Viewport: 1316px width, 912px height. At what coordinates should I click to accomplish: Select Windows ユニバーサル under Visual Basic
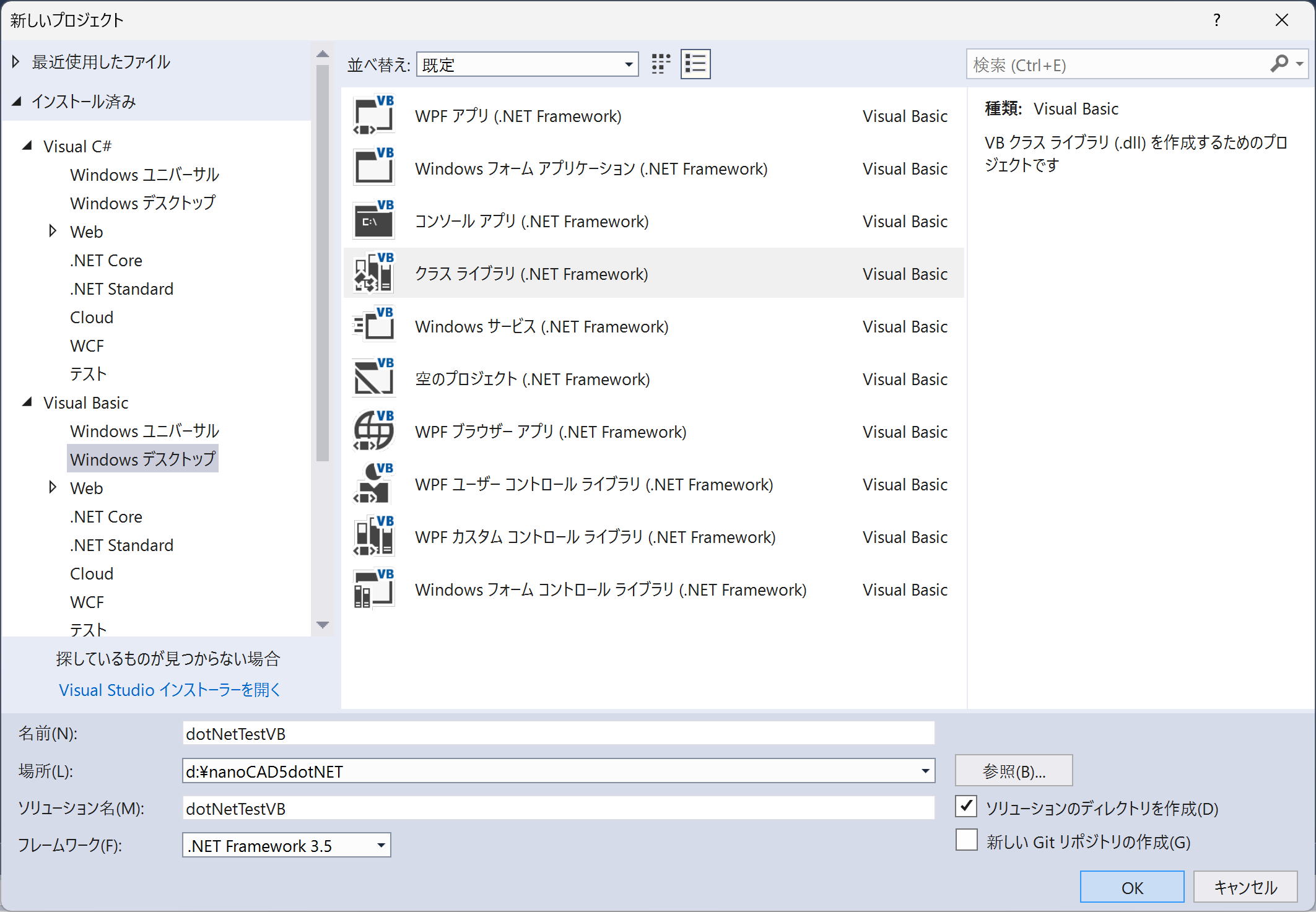pyautogui.click(x=144, y=431)
